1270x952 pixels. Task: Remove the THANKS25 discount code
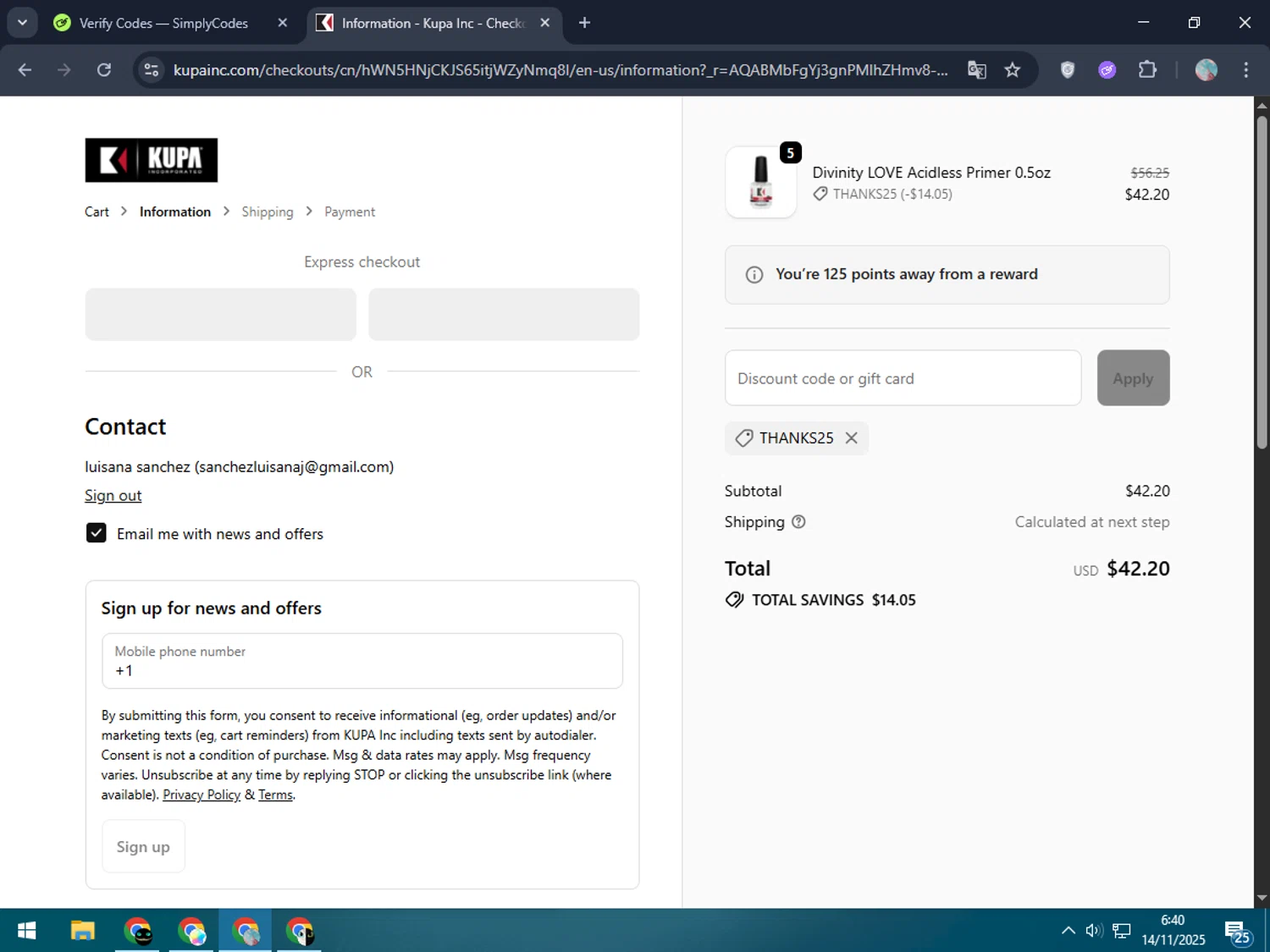click(x=852, y=437)
